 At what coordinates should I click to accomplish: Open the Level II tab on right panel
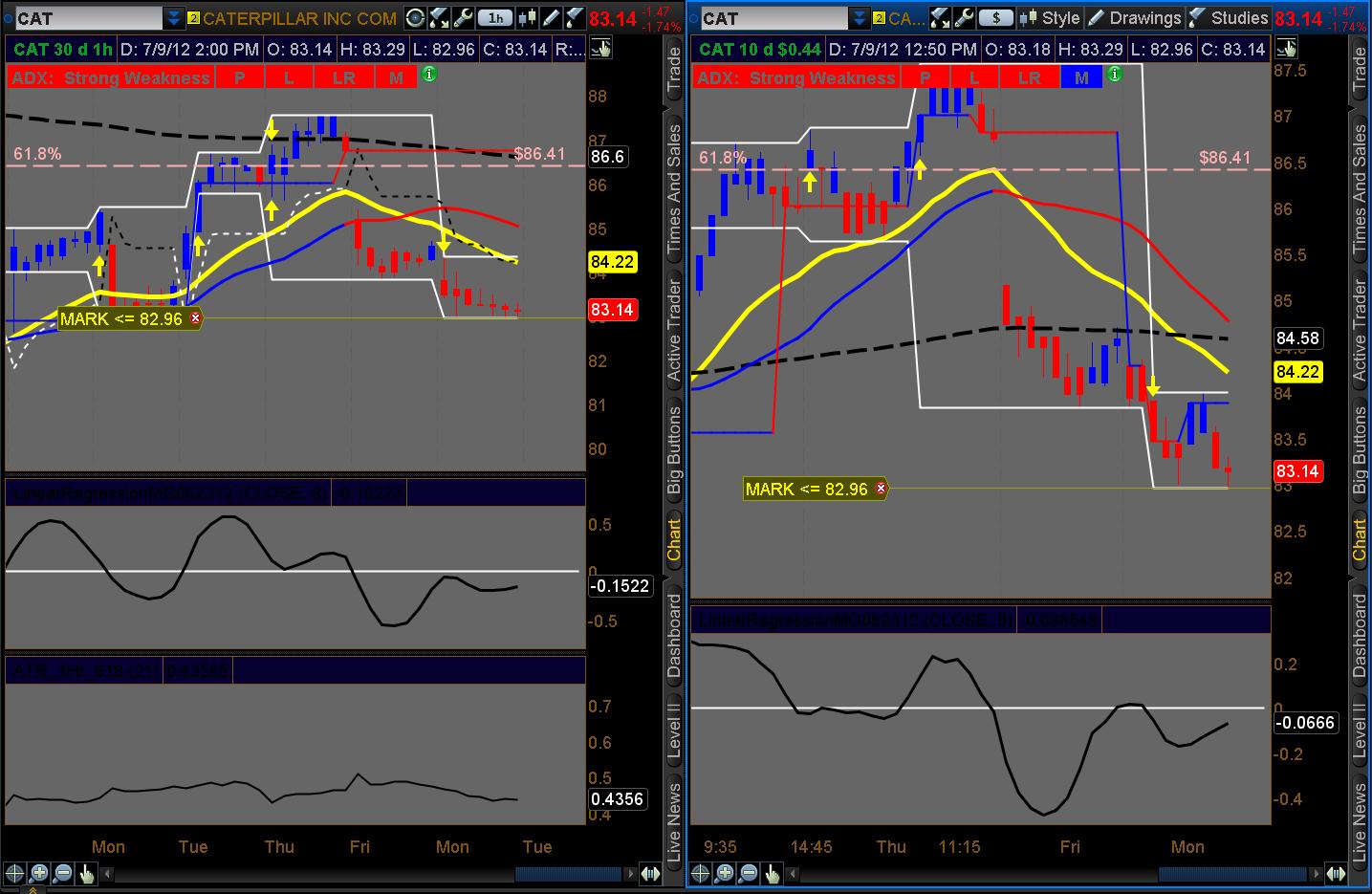(x=1360, y=731)
